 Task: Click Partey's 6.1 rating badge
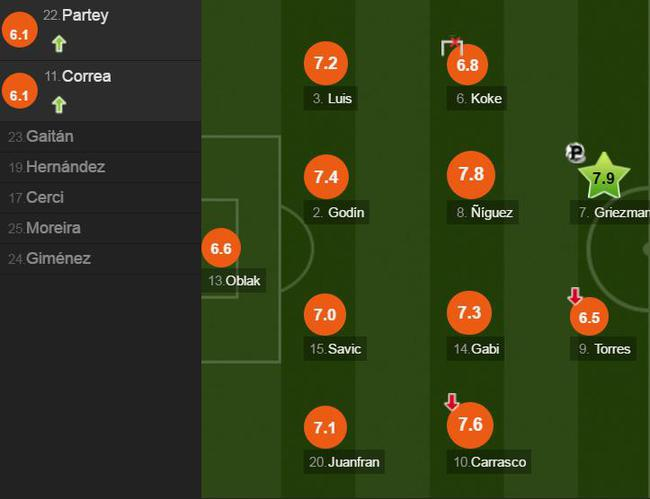[18, 34]
